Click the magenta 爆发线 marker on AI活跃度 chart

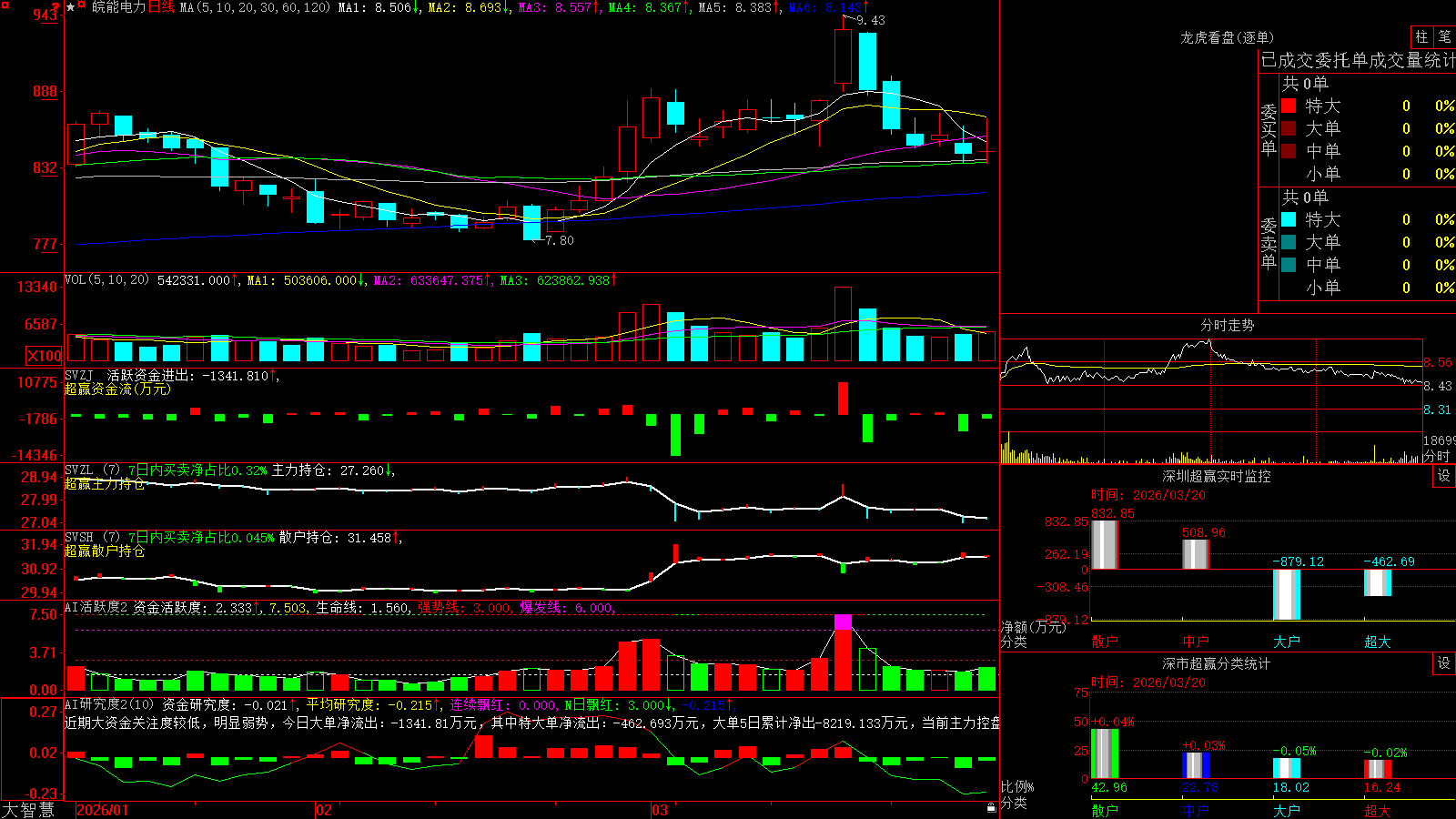coord(844,622)
